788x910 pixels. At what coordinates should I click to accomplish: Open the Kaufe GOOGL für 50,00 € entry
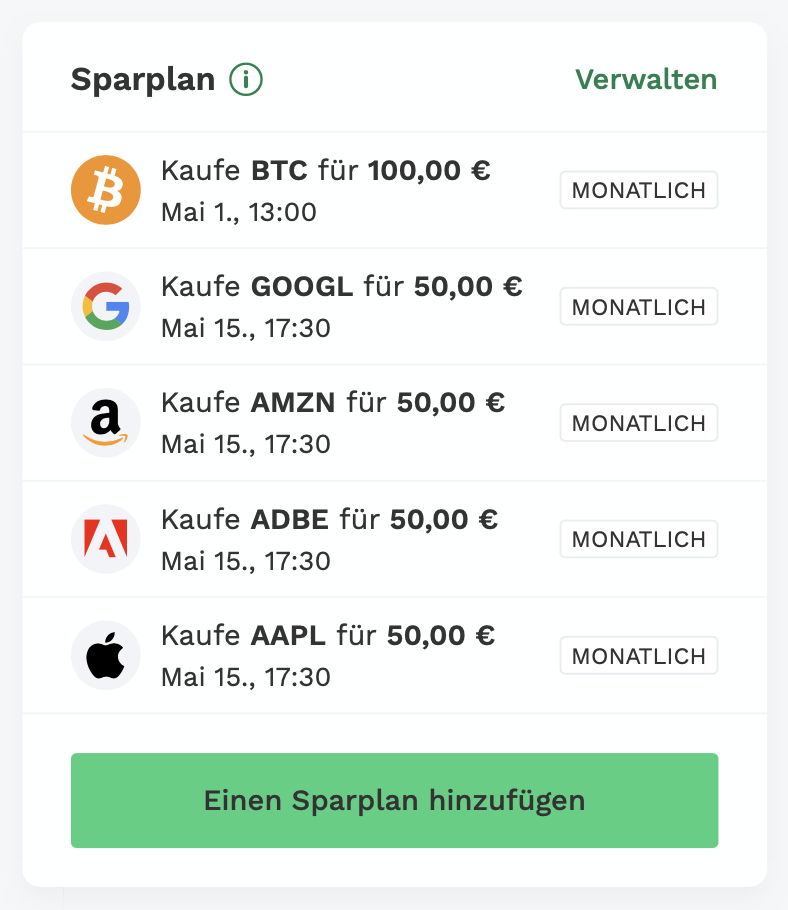[341, 288]
